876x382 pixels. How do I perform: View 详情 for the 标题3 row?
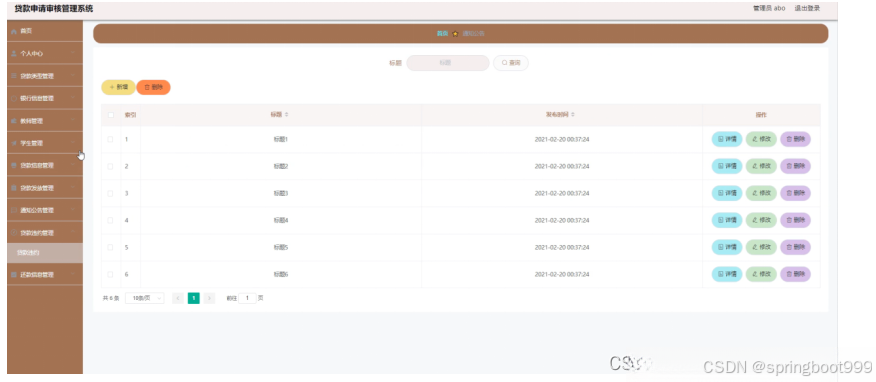coord(727,193)
